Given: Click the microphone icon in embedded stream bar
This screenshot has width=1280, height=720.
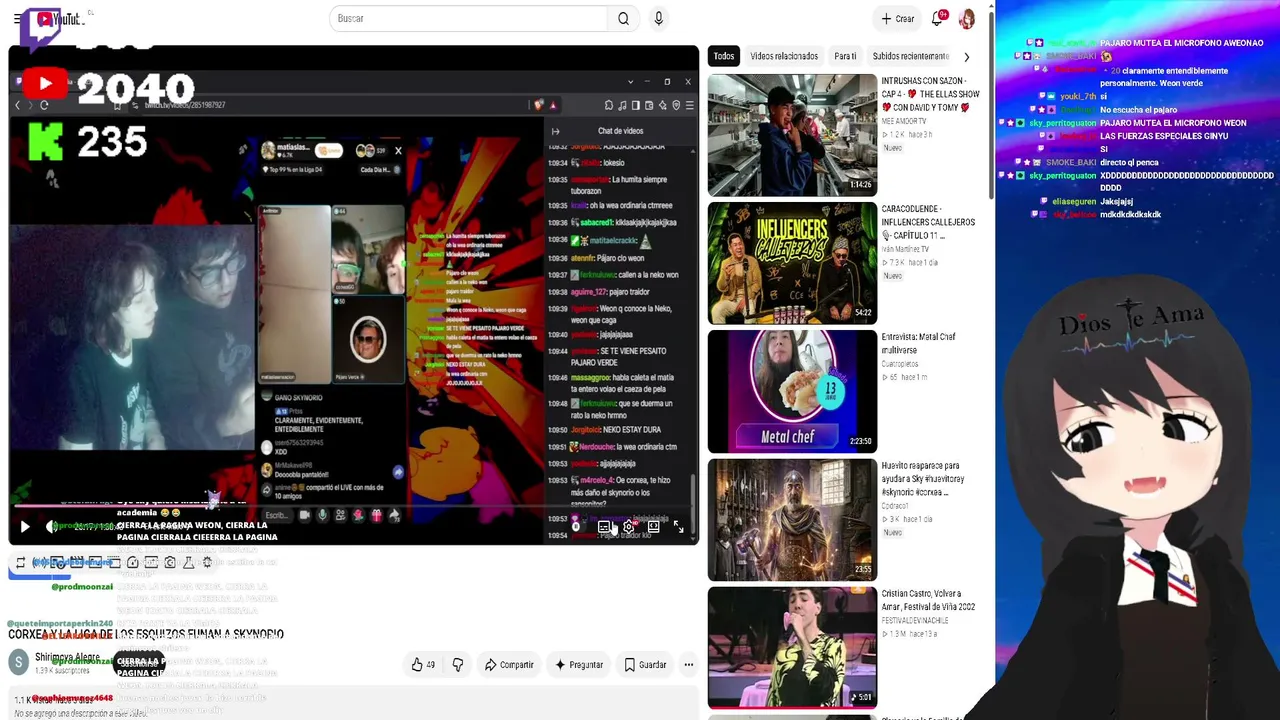Looking at the screenshot, I should (322, 515).
